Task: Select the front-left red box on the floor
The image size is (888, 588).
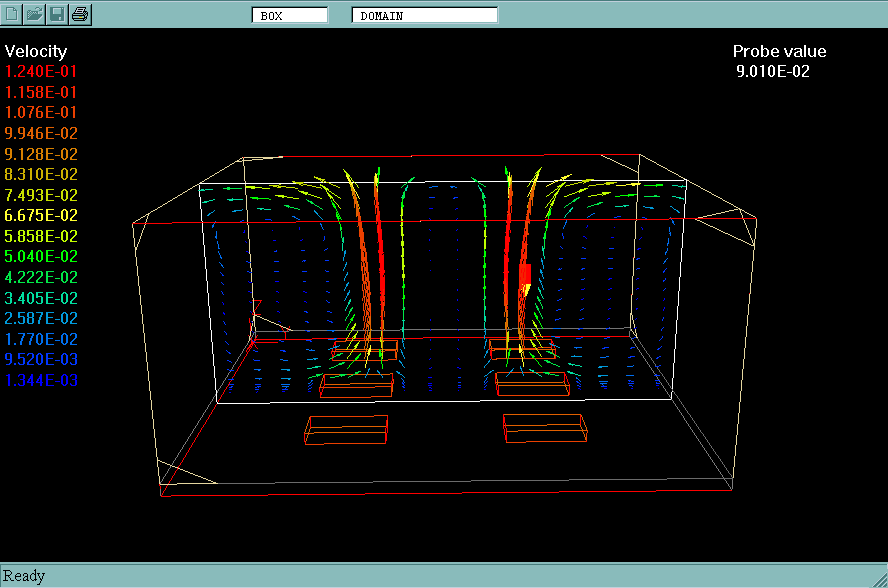Action: [x=345, y=428]
